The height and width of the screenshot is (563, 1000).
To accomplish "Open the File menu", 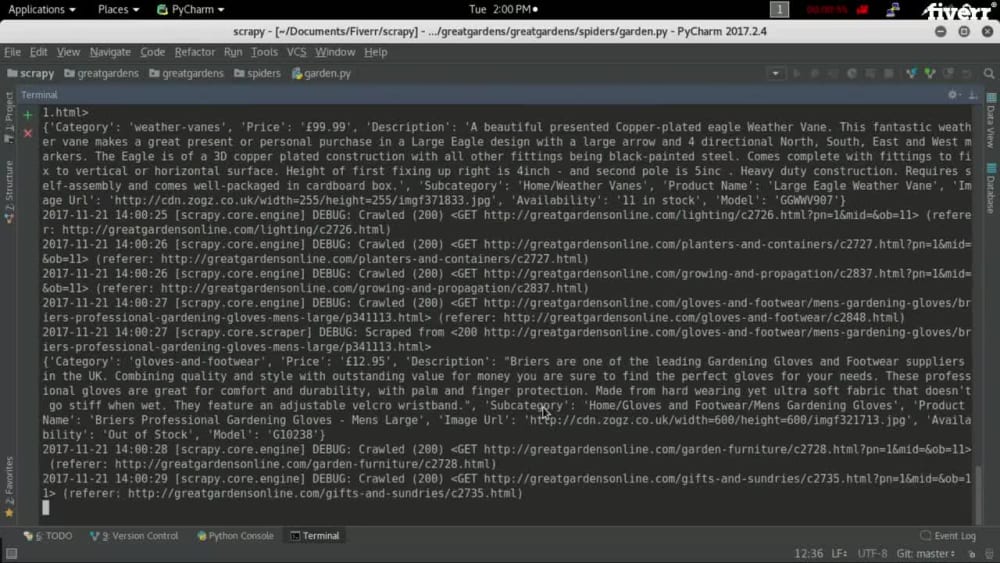I will 12,52.
